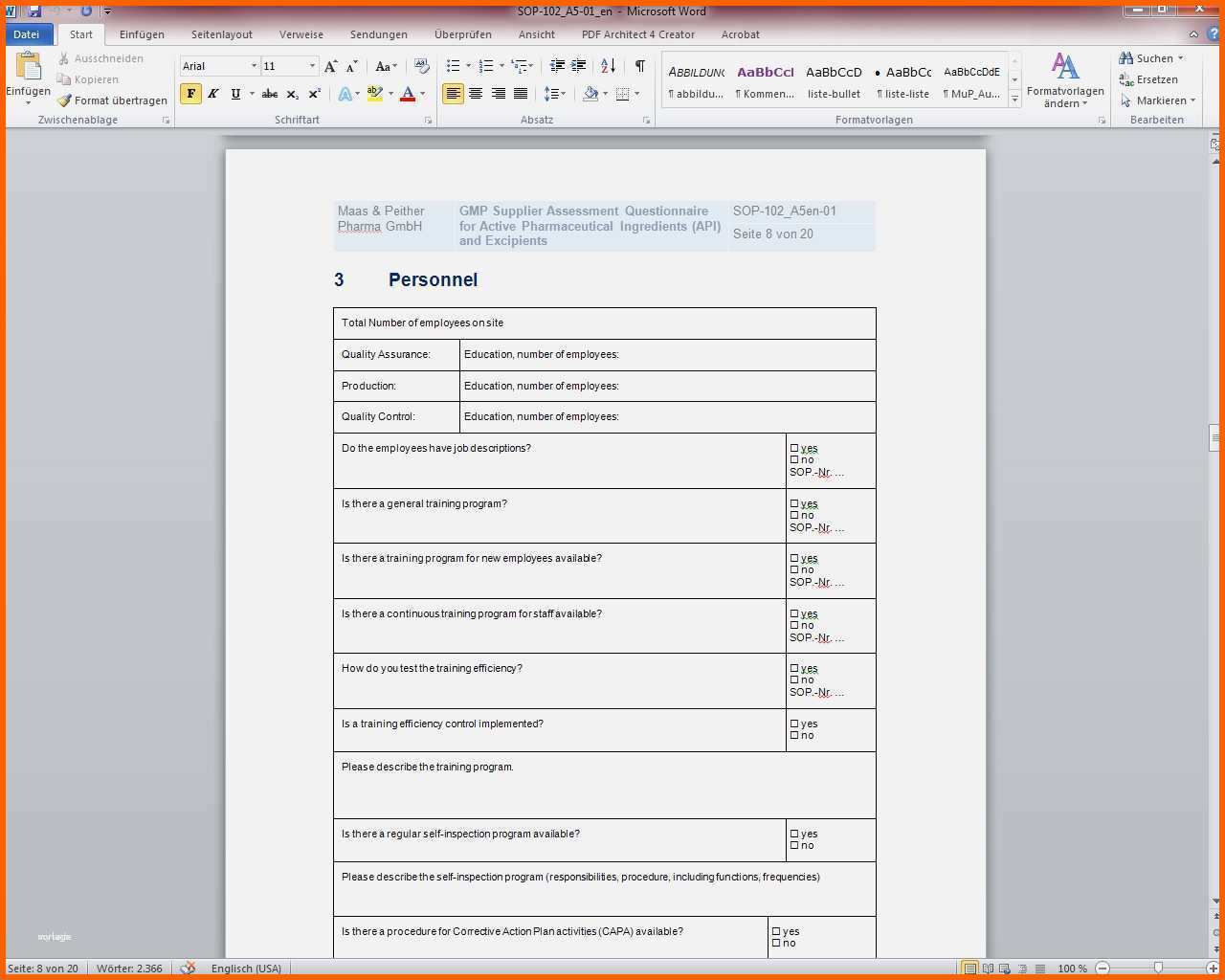The width and height of the screenshot is (1225, 980).
Task: Toggle bold formatting in the ribbon
Action: [x=190, y=94]
